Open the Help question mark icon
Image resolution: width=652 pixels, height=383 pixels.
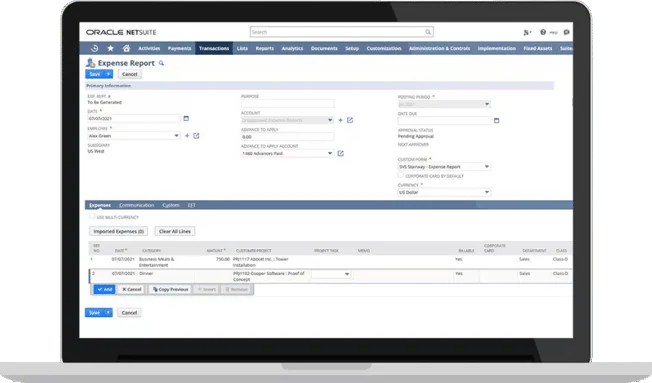543,32
